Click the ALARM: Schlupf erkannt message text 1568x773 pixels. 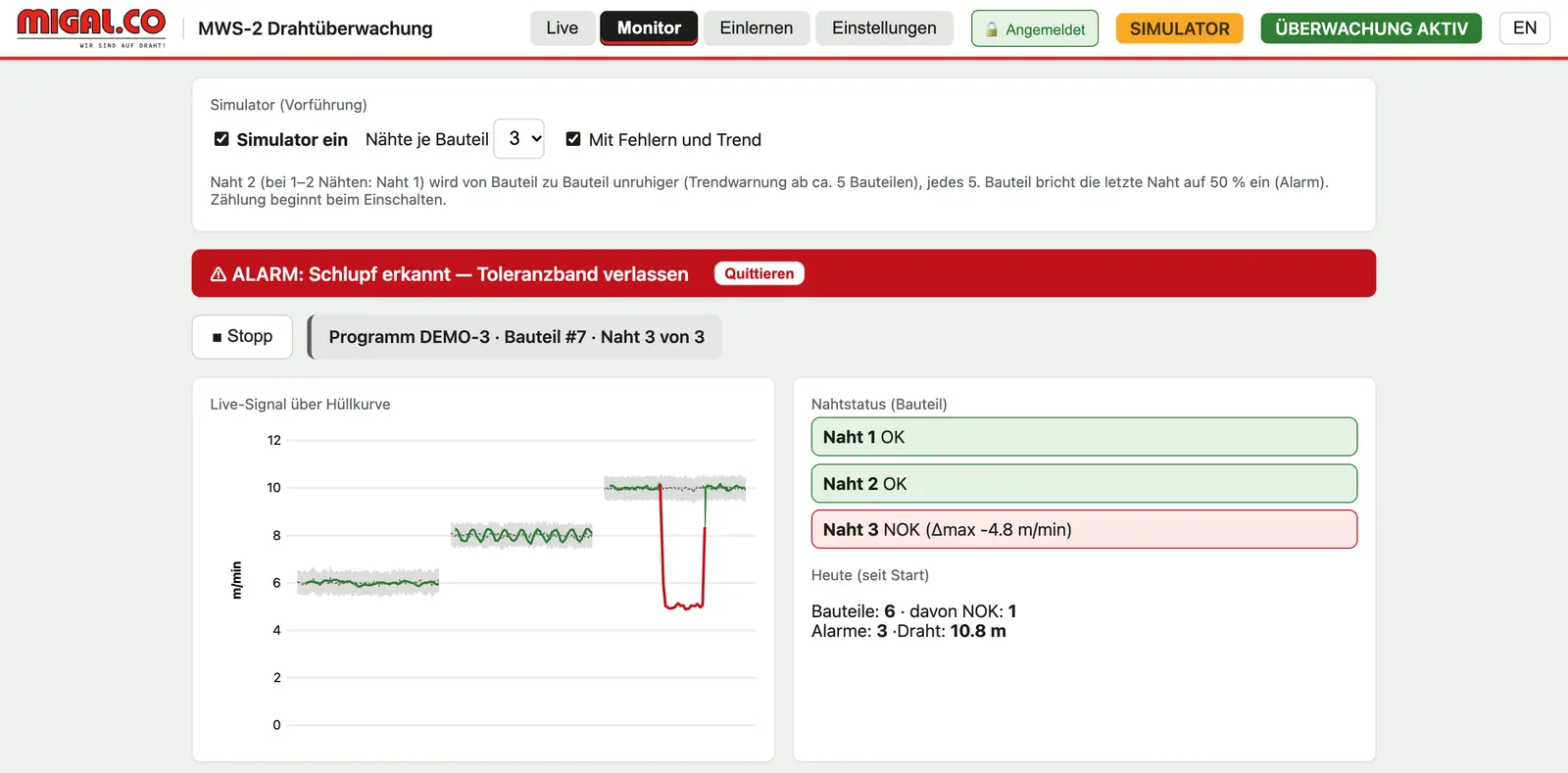461,274
